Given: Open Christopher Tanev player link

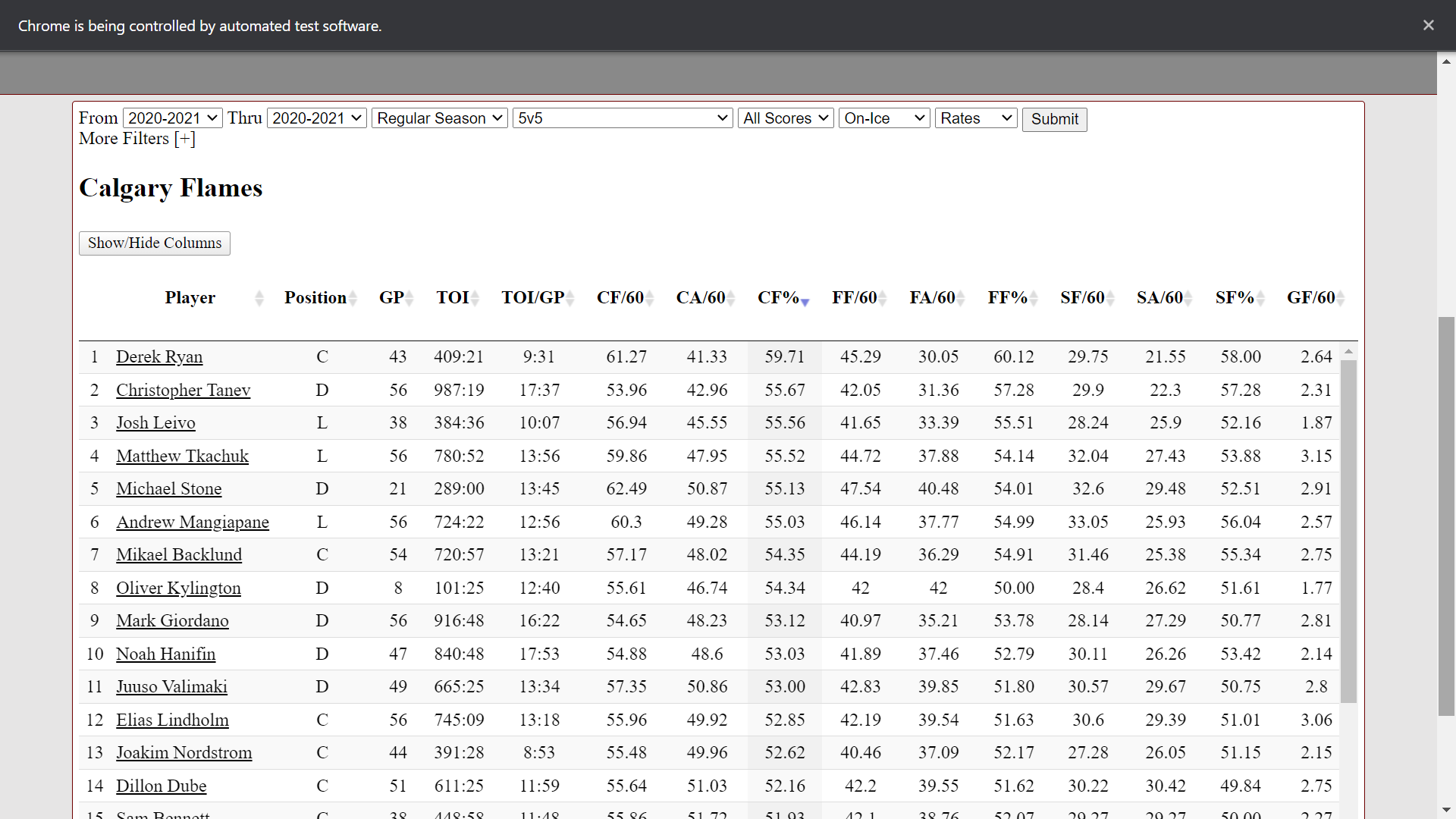Looking at the screenshot, I should (x=183, y=391).
